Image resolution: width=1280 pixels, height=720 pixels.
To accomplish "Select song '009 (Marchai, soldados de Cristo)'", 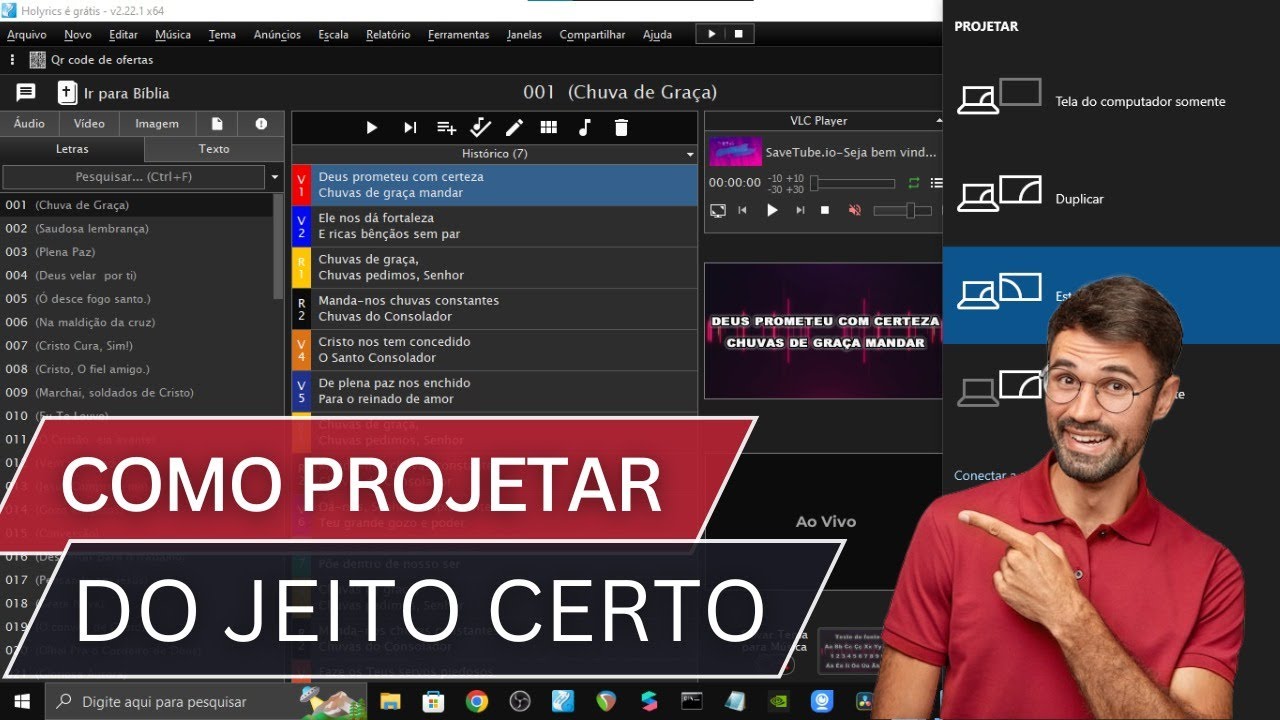I will [136, 392].
